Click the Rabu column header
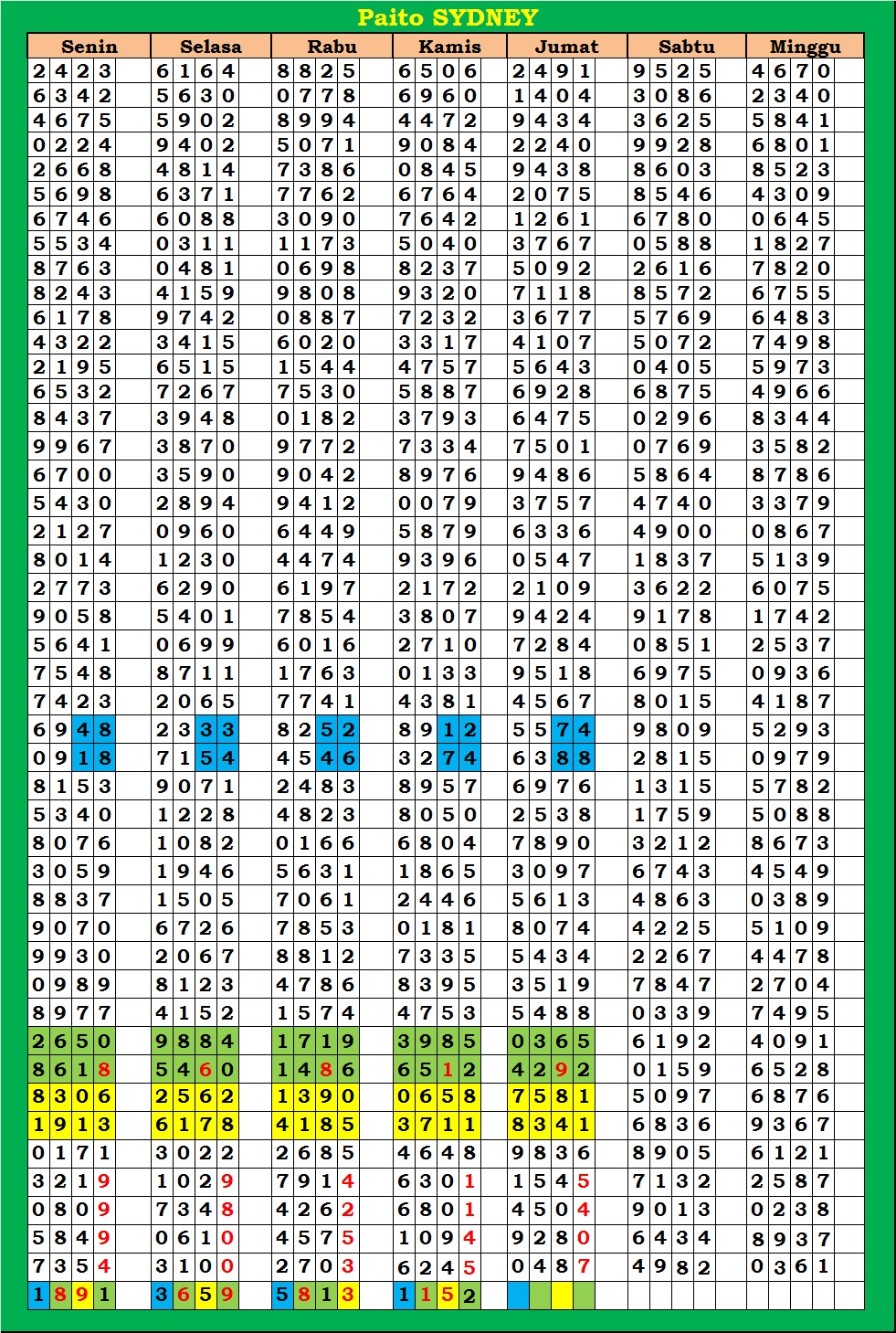 pyautogui.click(x=332, y=47)
